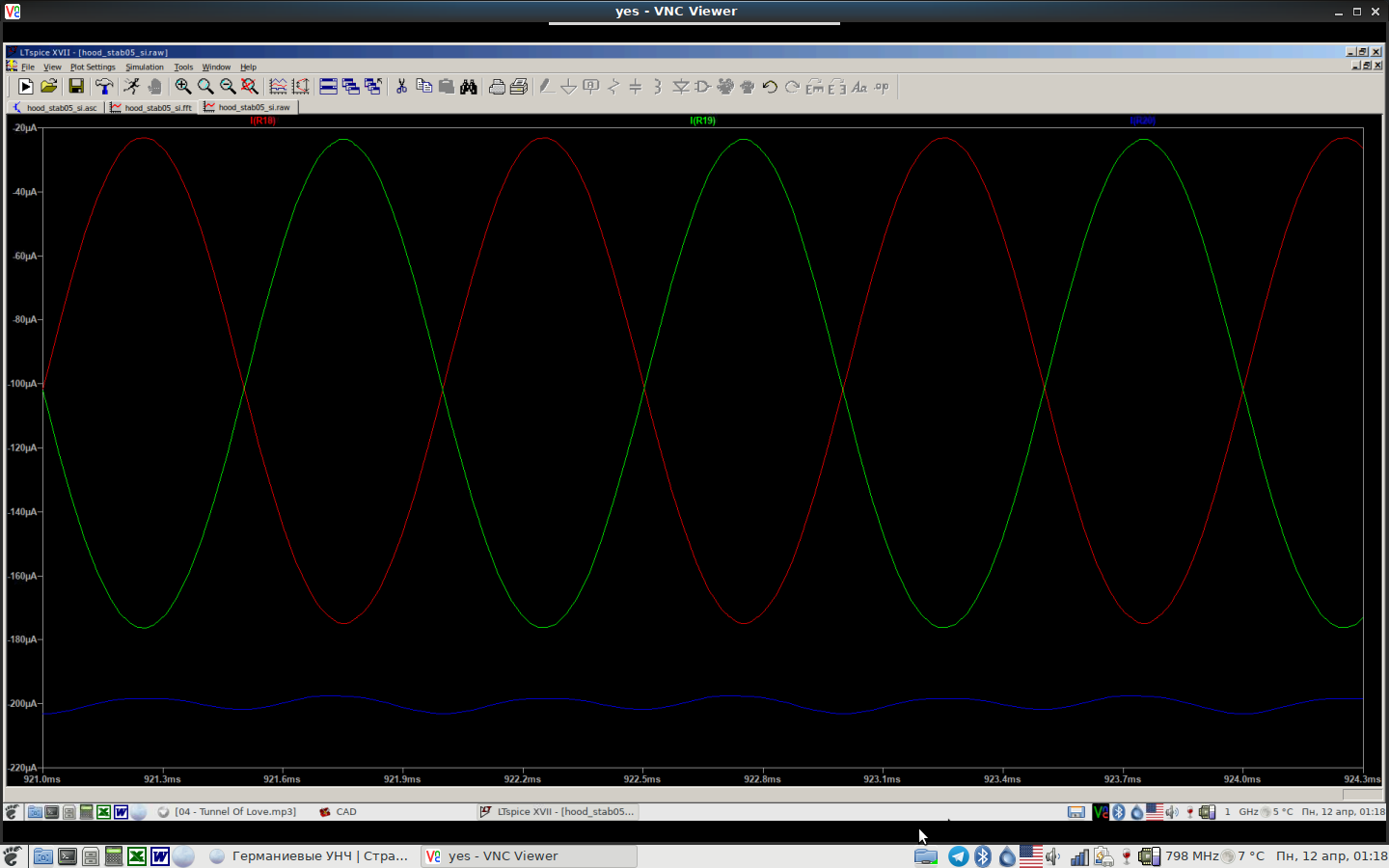Open the Plot Settings menu
This screenshot has height=868, width=1389.
point(93,68)
